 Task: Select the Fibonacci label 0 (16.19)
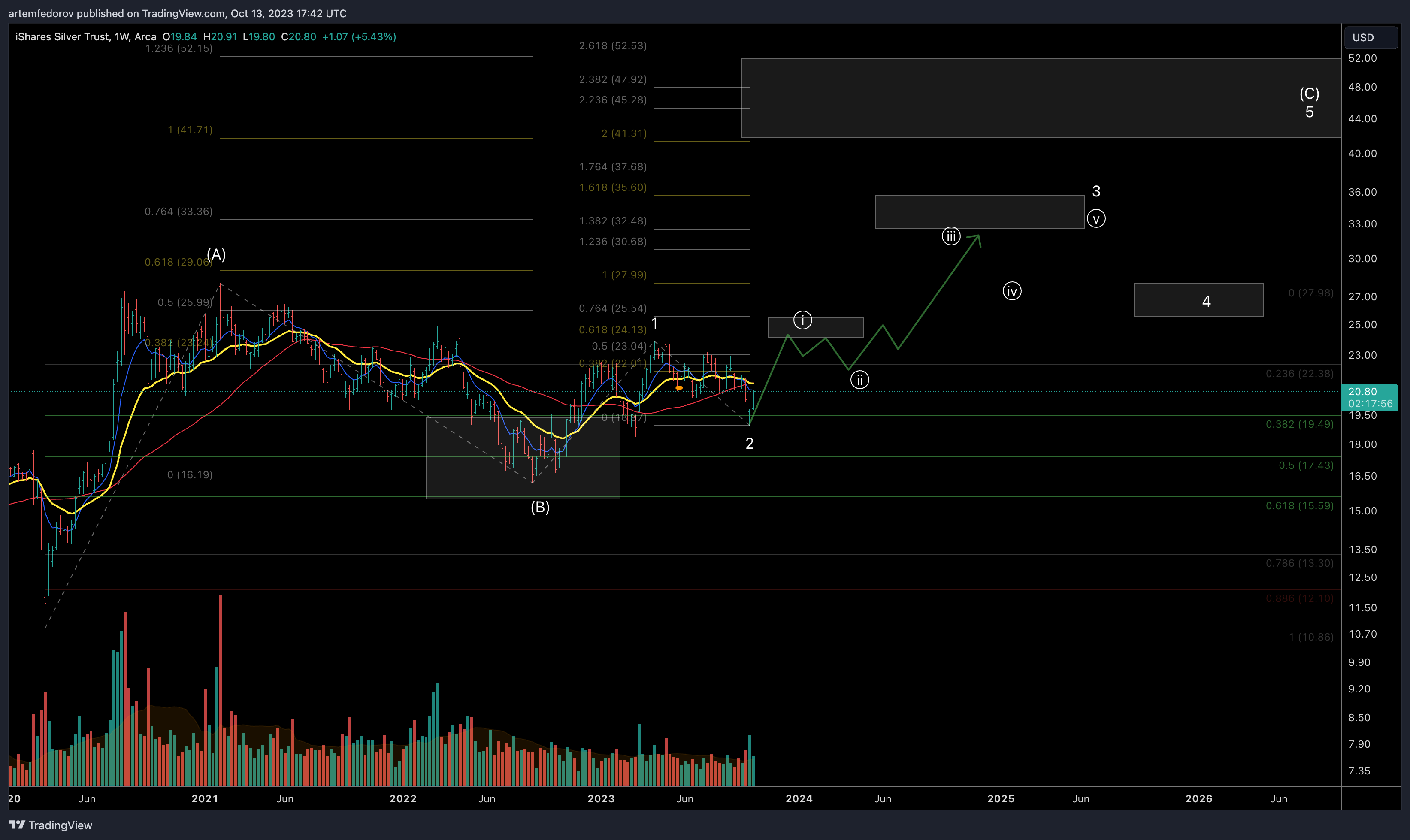point(190,474)
